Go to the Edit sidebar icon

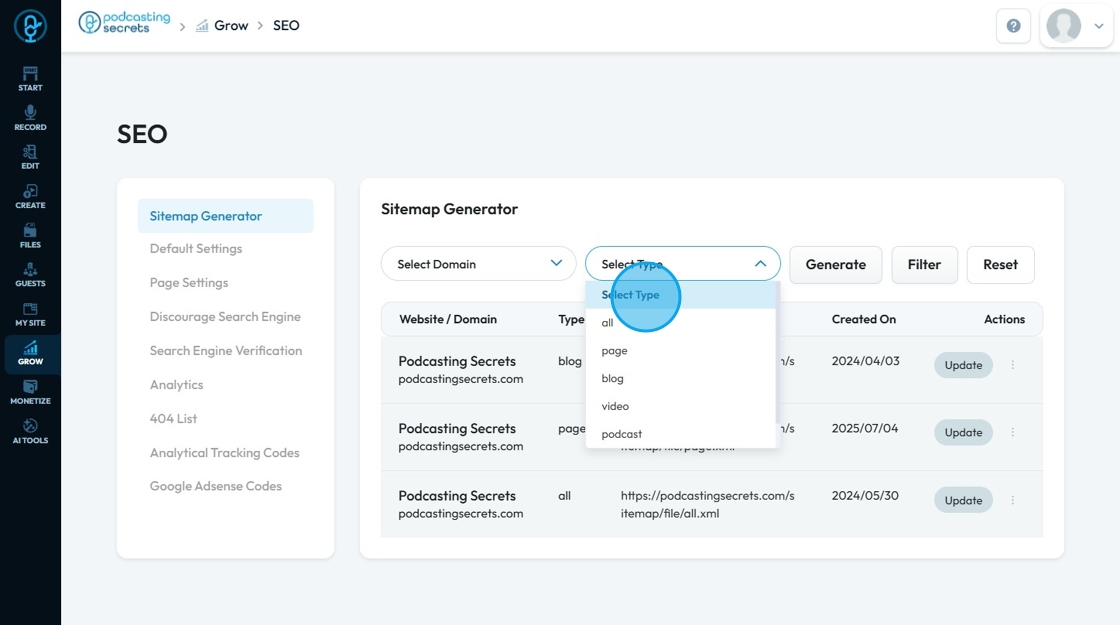30,156
